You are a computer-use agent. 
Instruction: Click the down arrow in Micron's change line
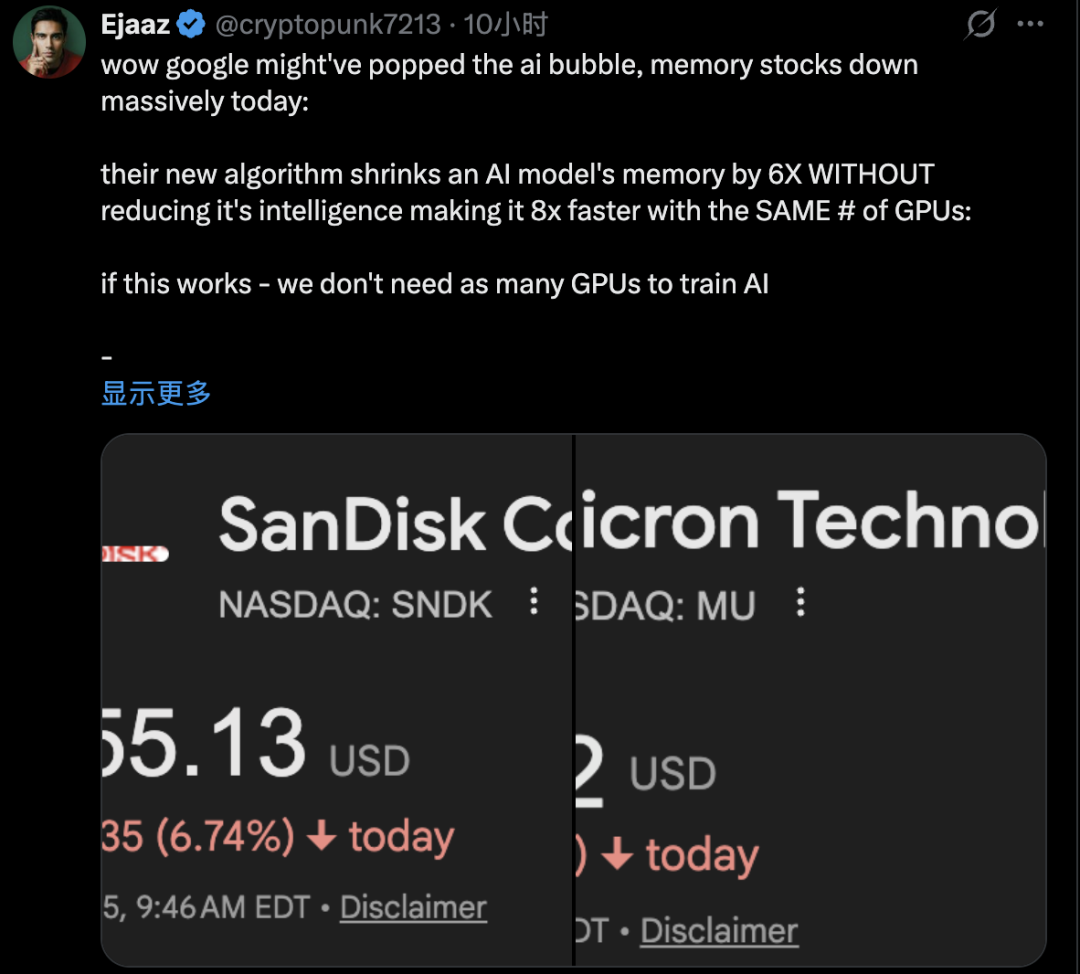pos(618,855)
